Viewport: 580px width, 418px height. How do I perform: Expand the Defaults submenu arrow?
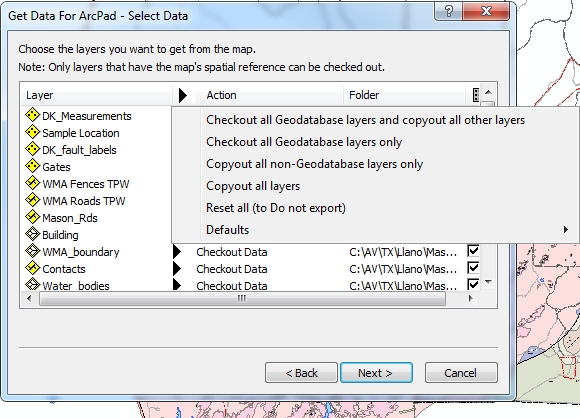pos(566,230)
